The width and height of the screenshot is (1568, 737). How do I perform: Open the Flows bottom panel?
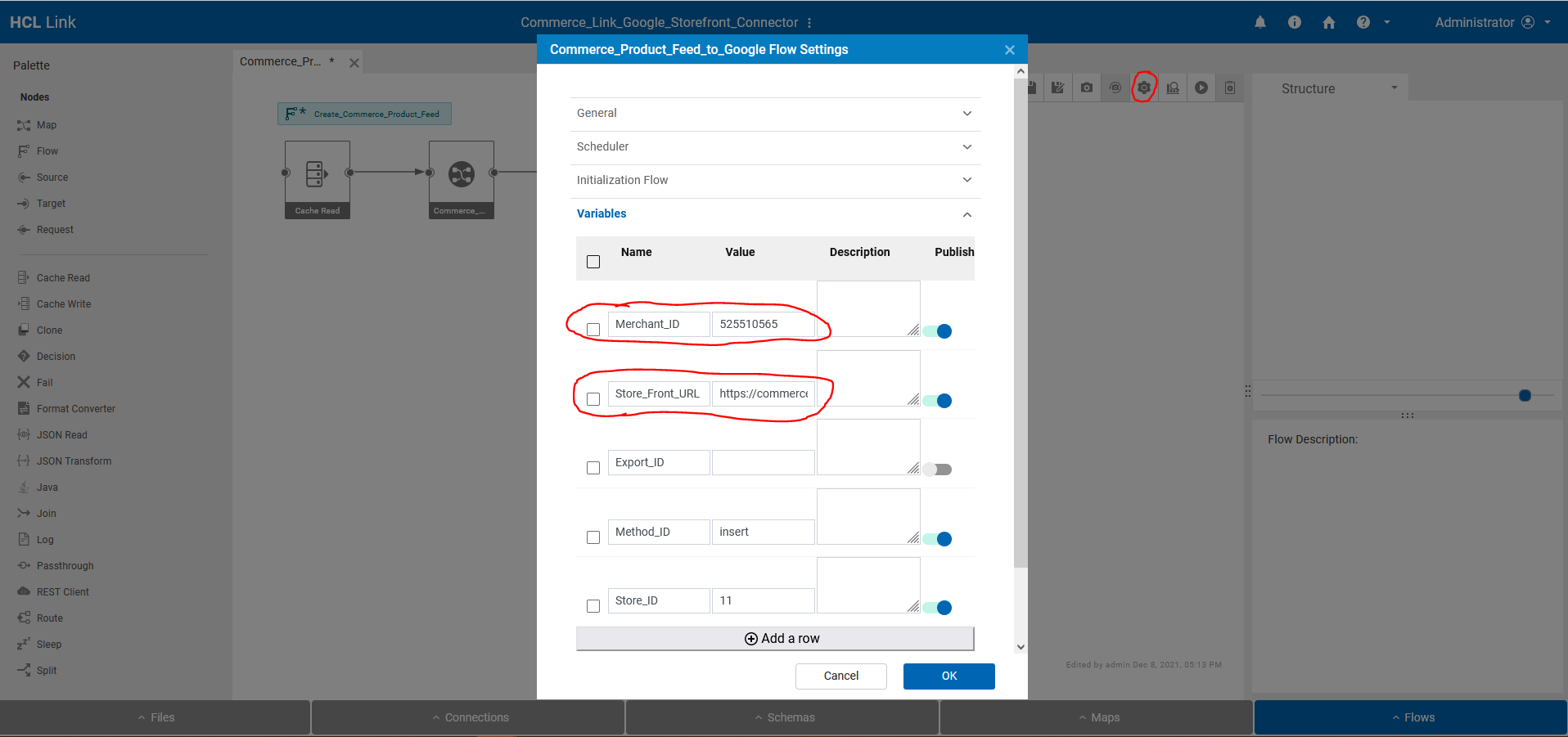[x=1412, y=717]
